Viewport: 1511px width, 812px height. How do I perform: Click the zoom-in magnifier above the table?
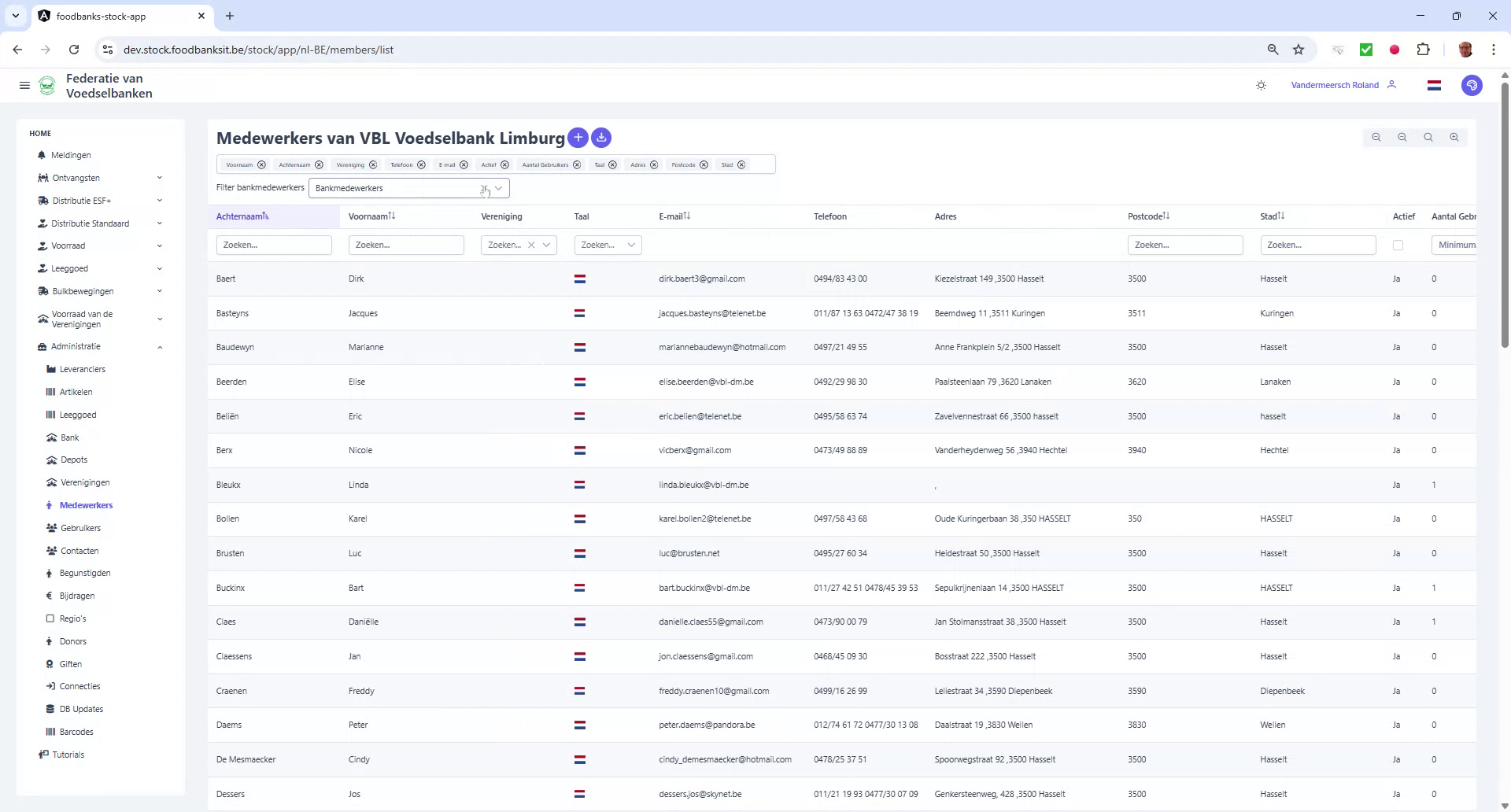coord(1454,137)
